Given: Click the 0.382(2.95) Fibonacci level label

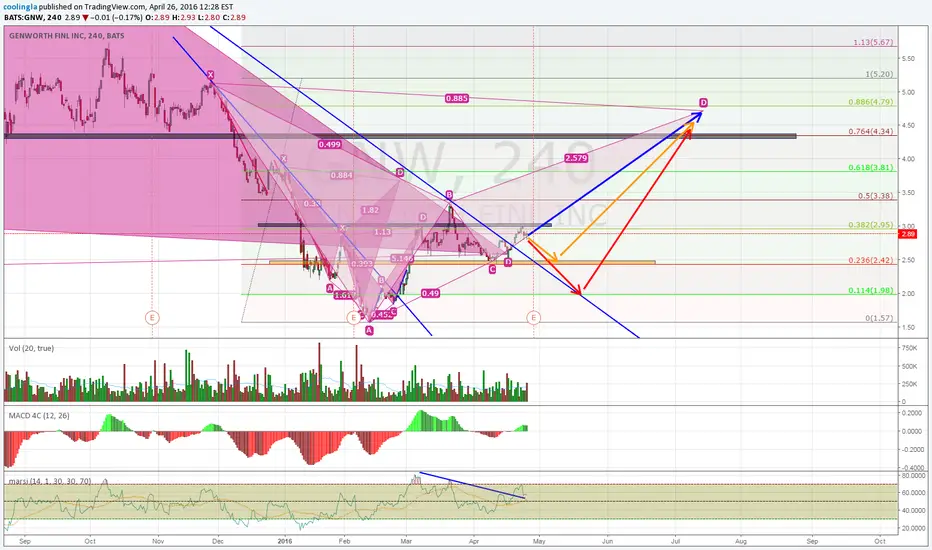Looking at the screenshot, I should (x=870, y=225).
